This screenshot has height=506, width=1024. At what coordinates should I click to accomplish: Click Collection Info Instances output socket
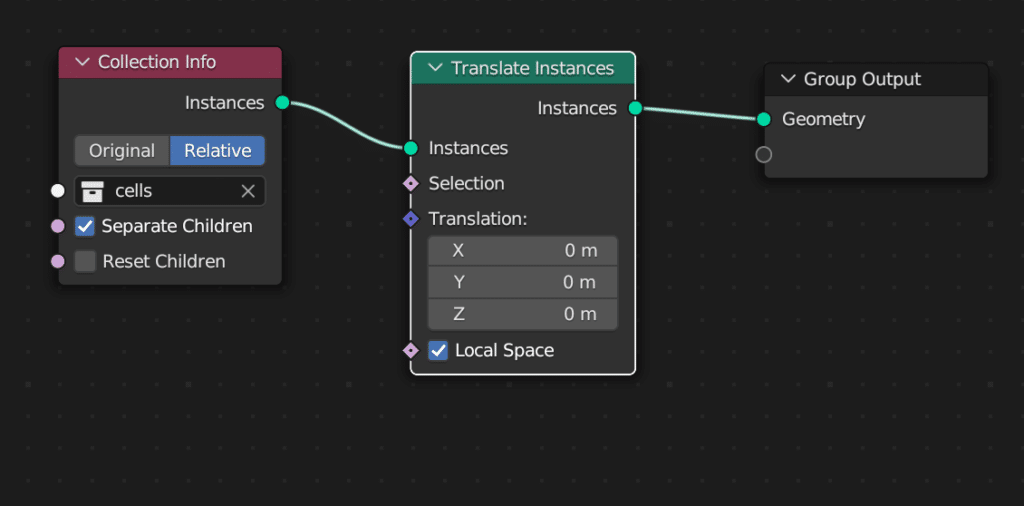(282, 103)
